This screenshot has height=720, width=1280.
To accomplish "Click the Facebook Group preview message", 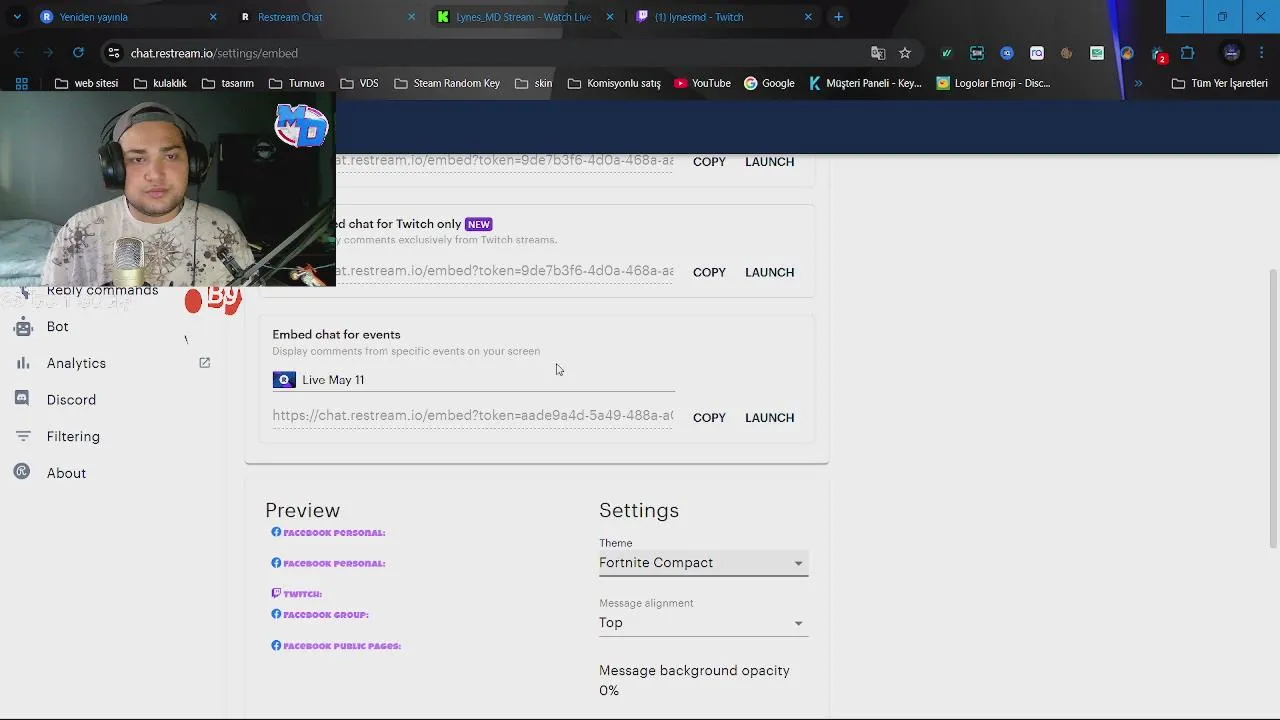I will (320, 615).
